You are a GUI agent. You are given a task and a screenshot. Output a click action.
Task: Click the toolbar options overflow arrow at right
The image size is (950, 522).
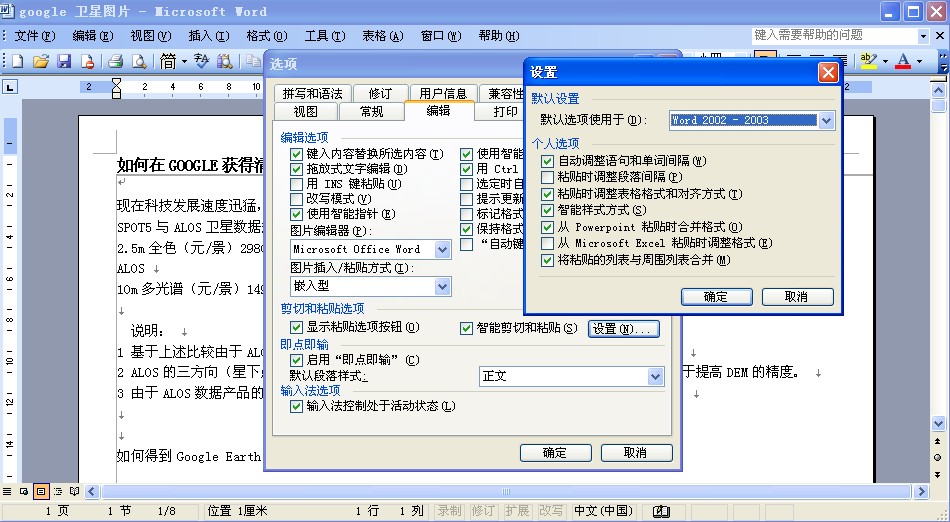[943, 61]
